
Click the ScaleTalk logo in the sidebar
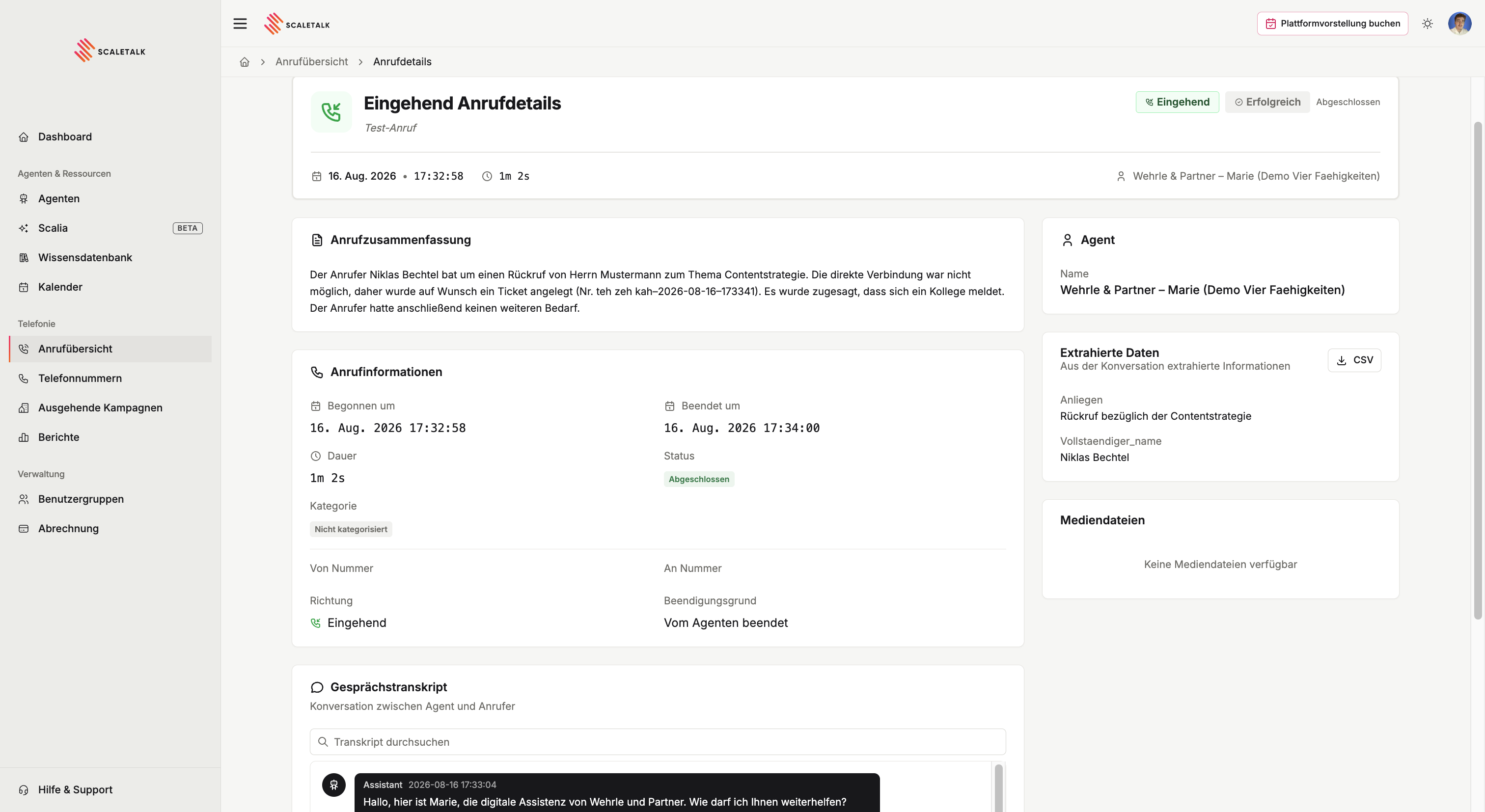point(110,51)
